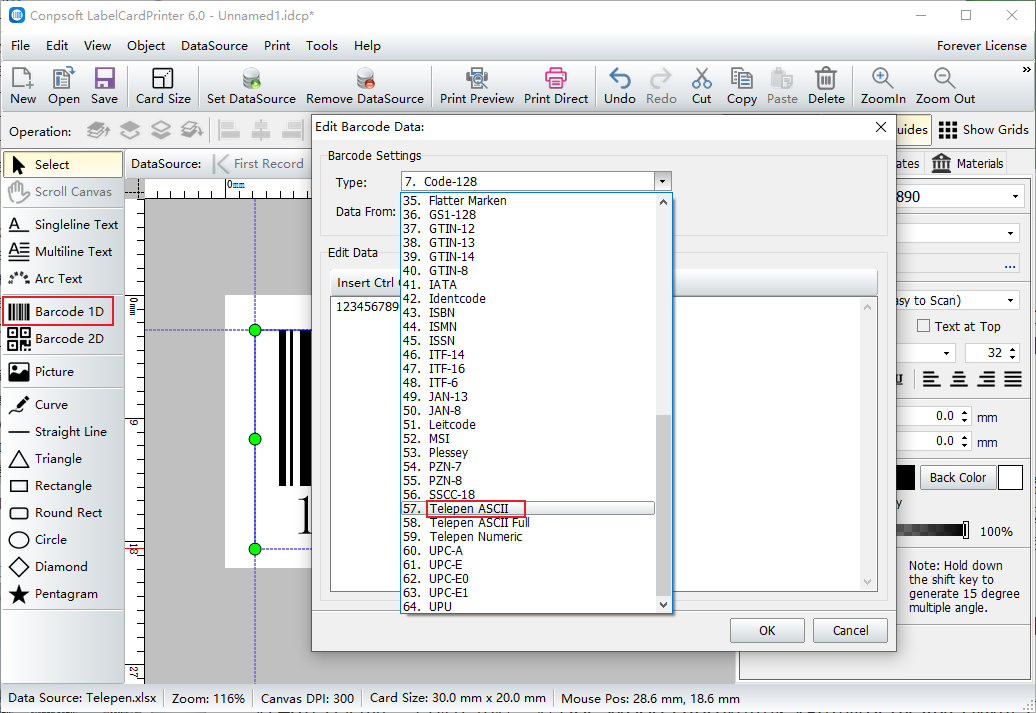Open the Tools menu
The width and height of the screenshot is (1036, 713).
[322, 46]
